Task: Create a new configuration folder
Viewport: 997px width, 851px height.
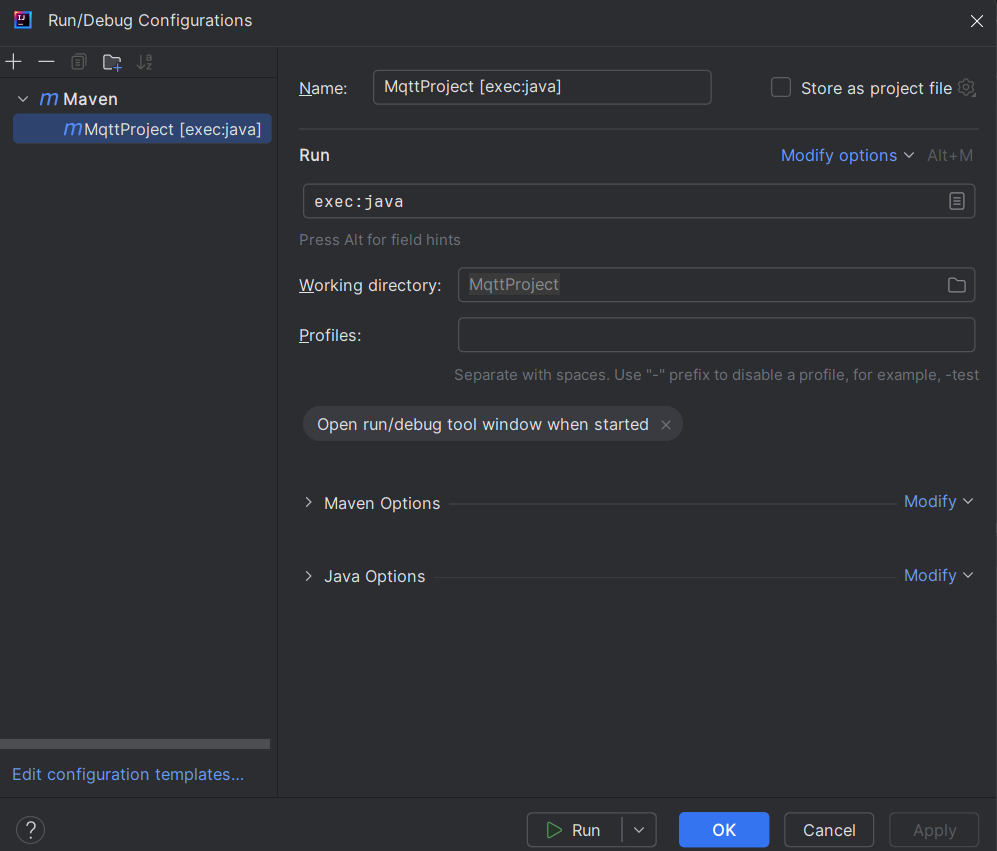Action: click(x=111, y=61)
